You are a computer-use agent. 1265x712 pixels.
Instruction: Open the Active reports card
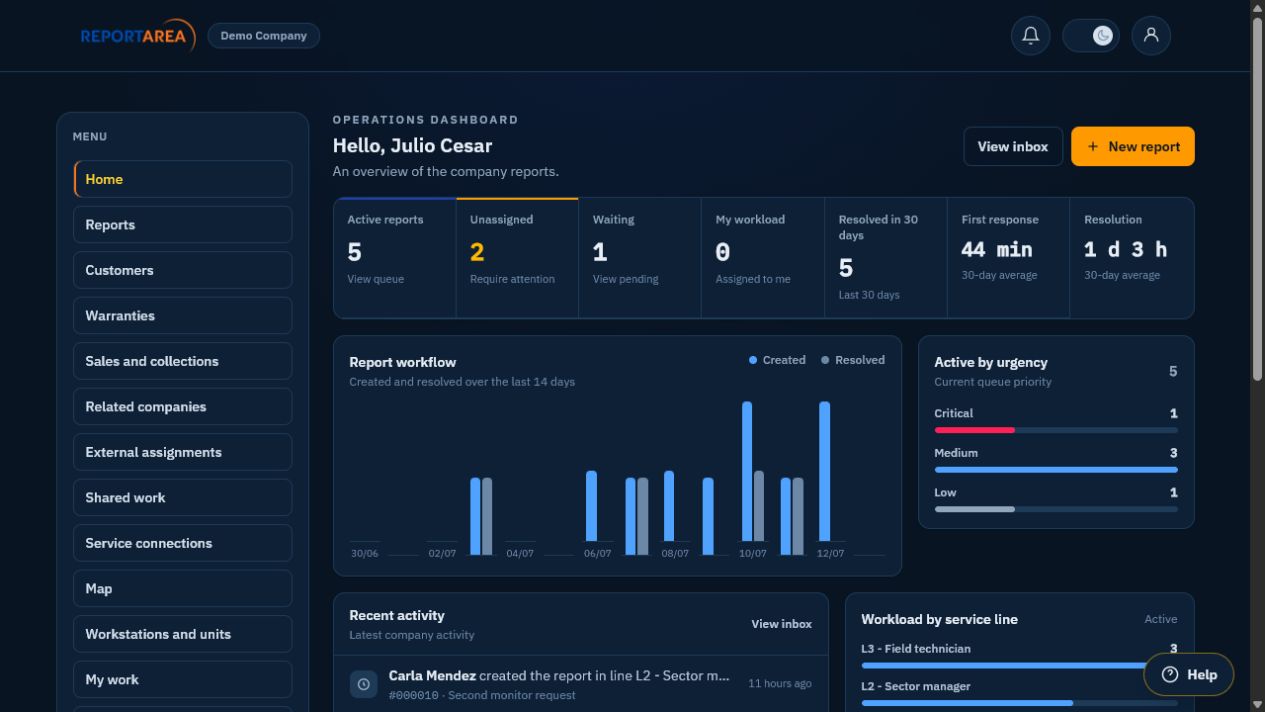tap(395, 258)
